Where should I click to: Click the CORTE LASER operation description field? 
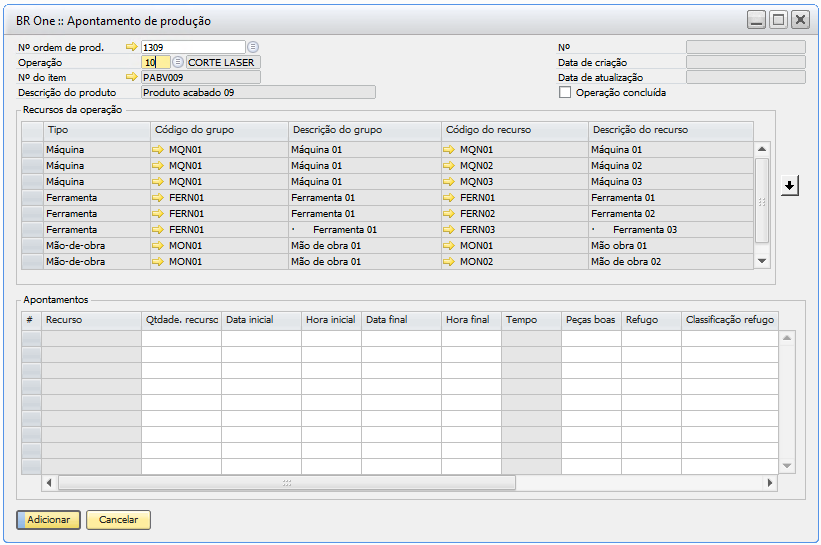[223, 62]
